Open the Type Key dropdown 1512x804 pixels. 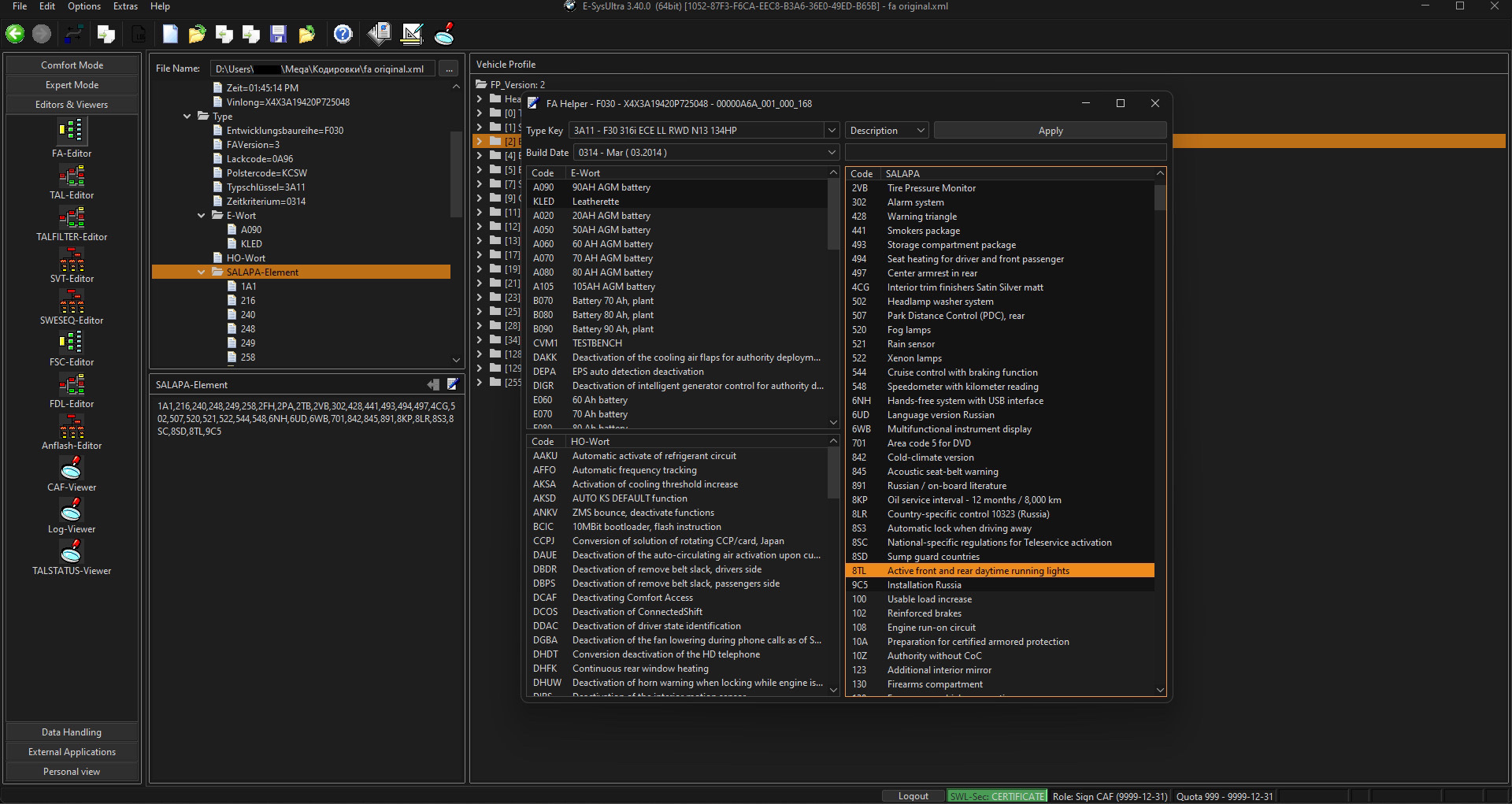(x=831, y=131)
